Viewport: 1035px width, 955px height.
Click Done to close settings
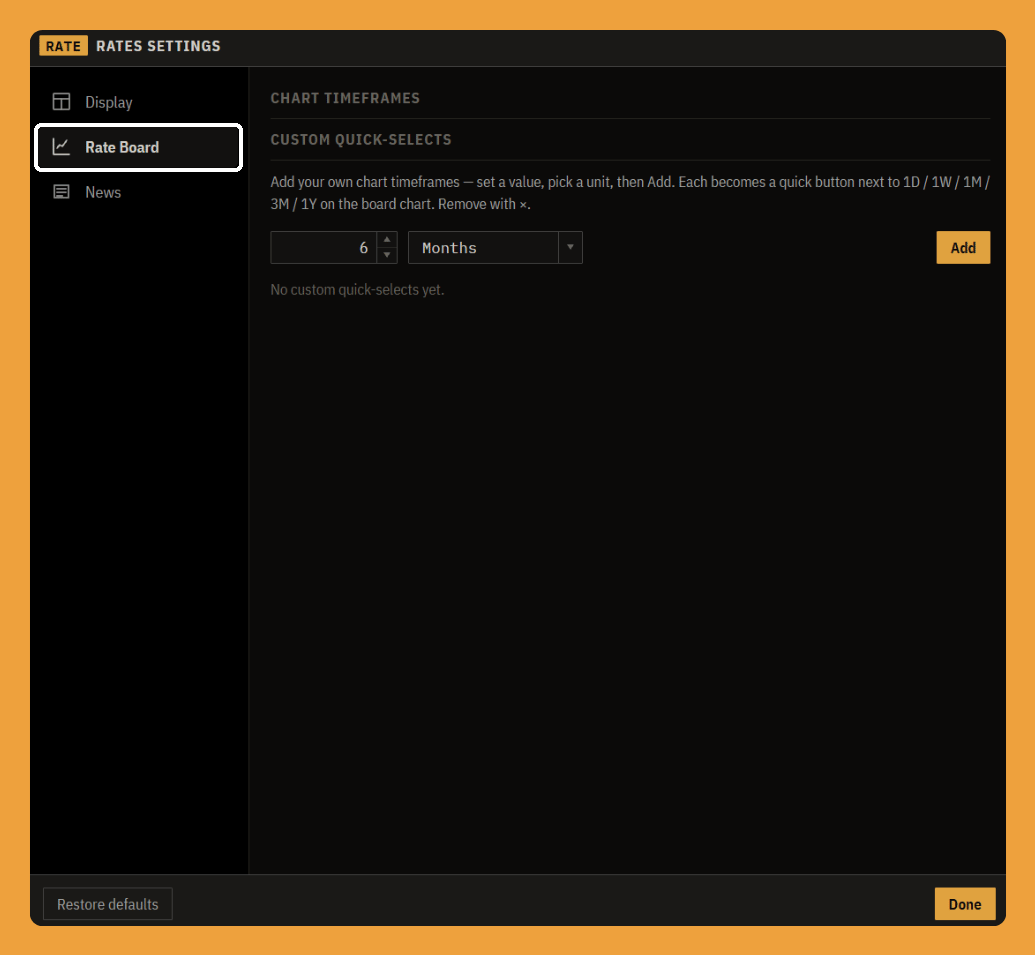(x=965, y=904)
